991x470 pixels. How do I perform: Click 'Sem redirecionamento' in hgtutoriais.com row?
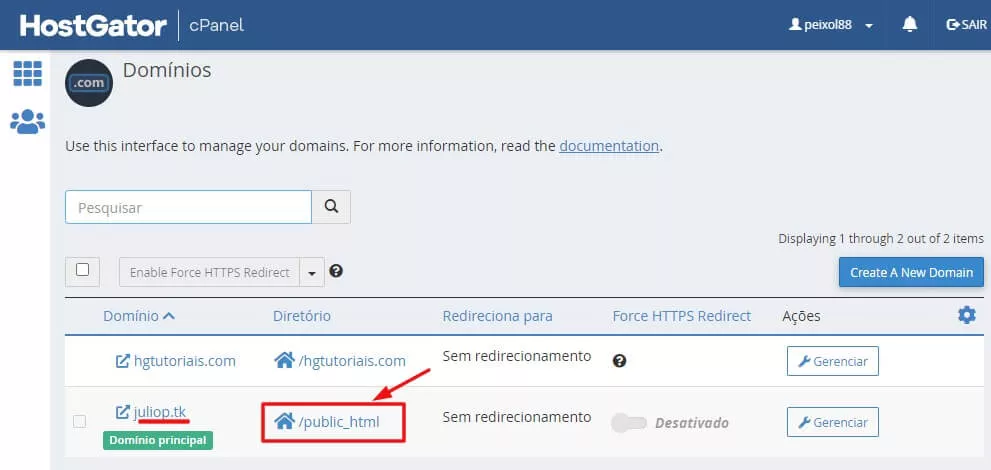(x=516, y=356)
